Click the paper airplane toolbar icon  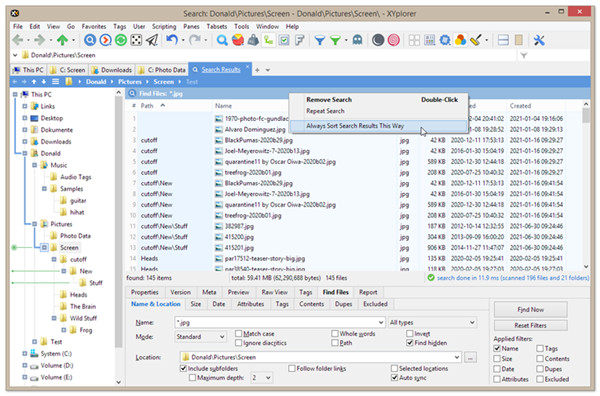pyautogui.click(x=152, y=40)
